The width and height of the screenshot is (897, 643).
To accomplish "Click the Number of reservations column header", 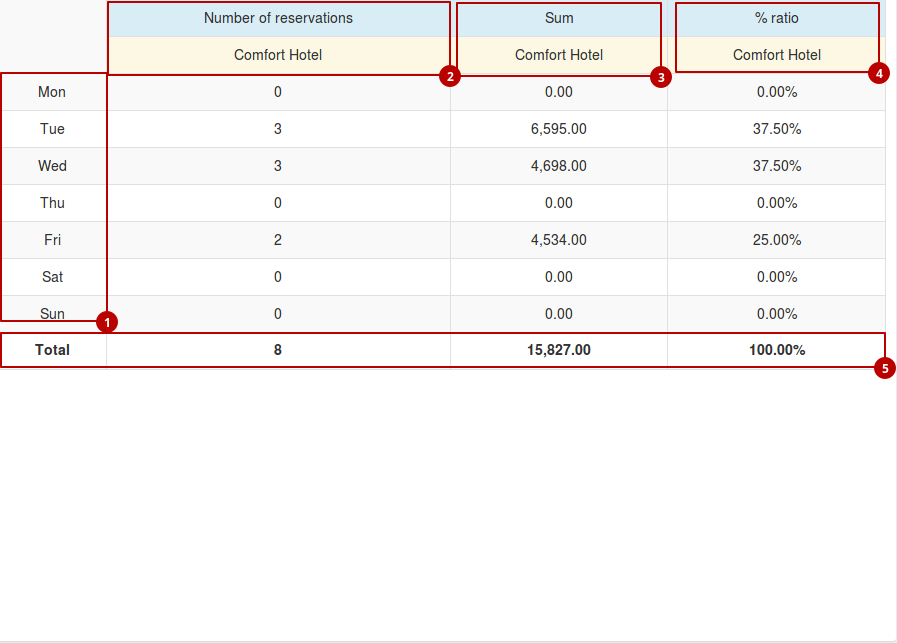I will pyautogui.click(x=278, y=18).
